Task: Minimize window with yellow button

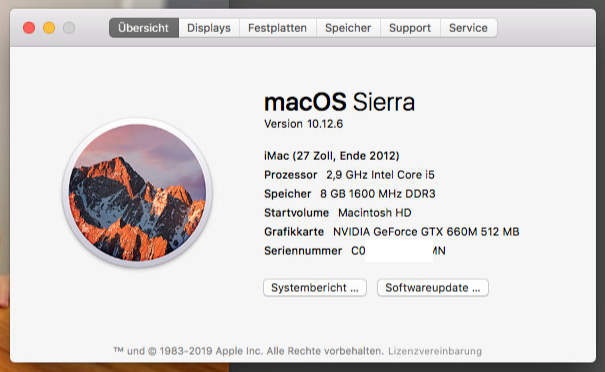Action: 49,28
